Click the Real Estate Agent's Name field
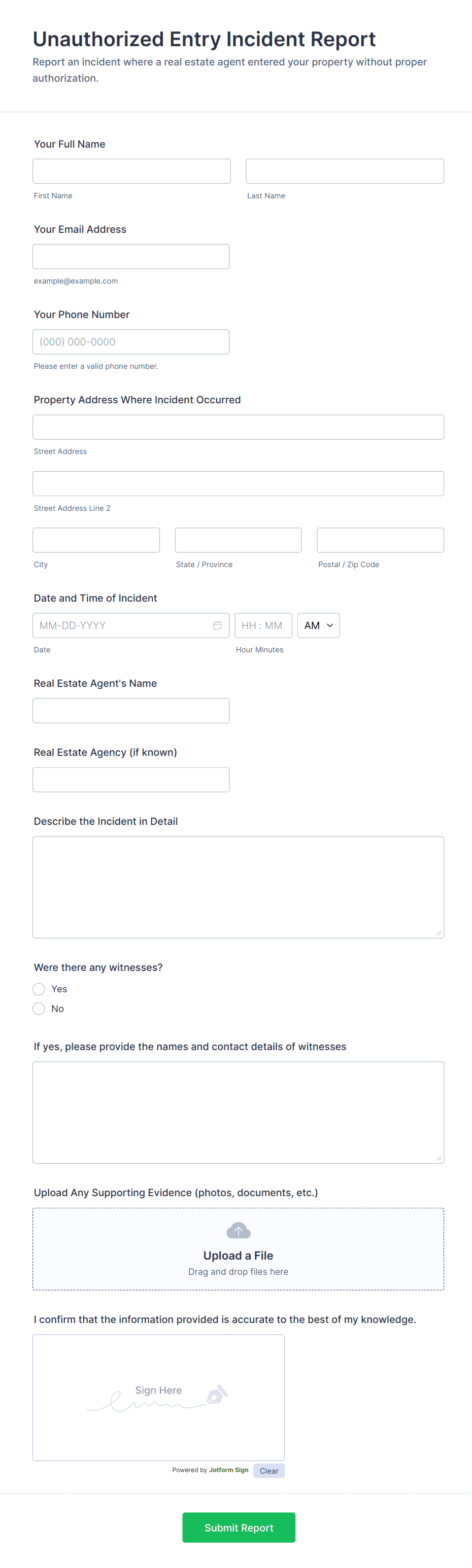 pos(131,710)
